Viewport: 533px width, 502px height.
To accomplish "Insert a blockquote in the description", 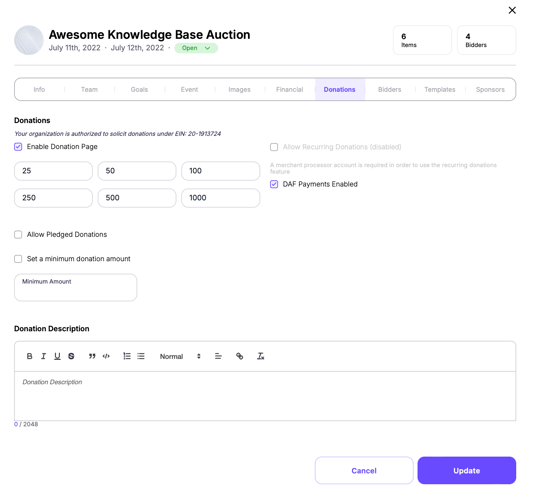I will (92, 356).
